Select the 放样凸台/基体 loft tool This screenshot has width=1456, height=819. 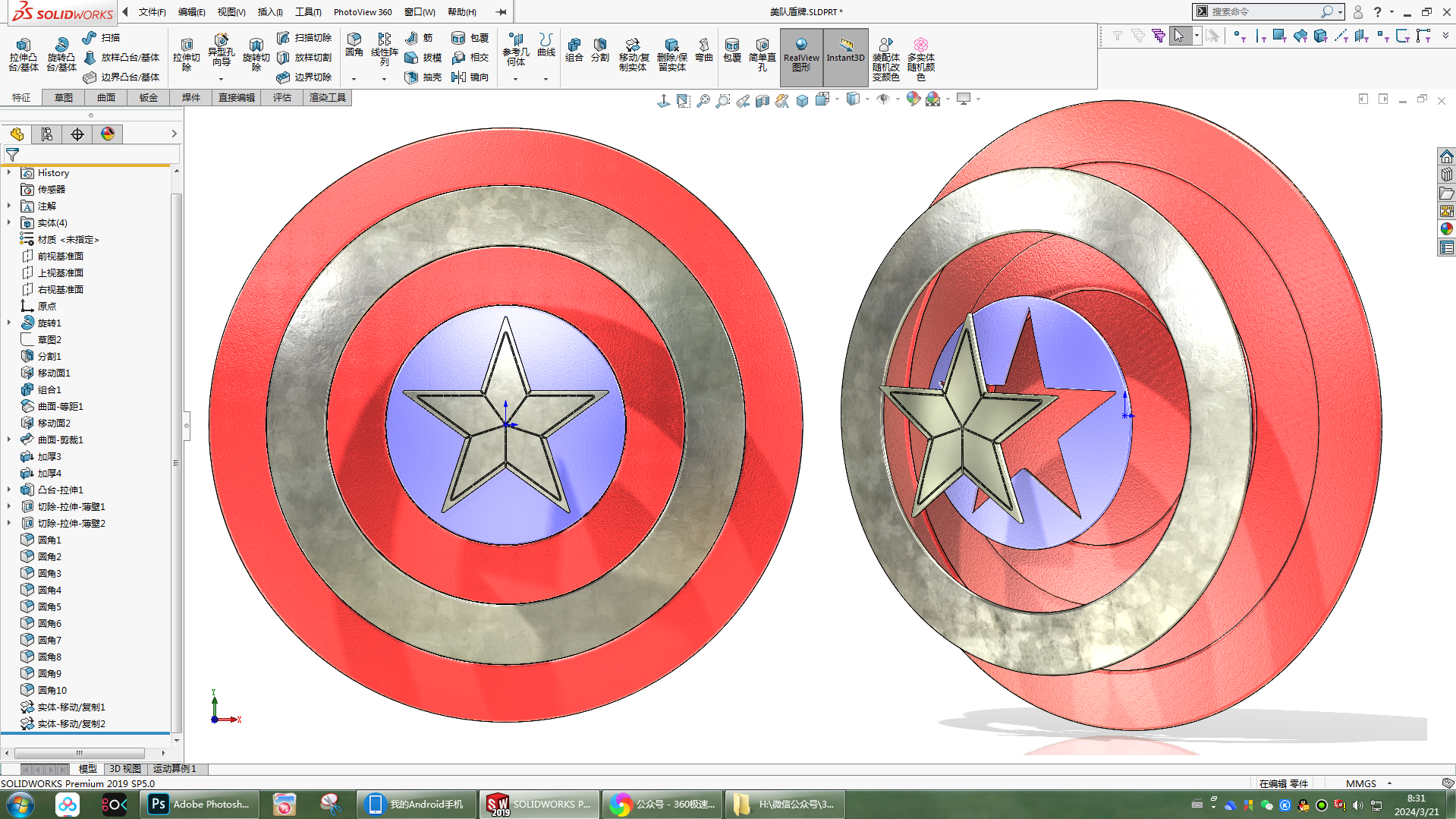click(x=121, y=57)
